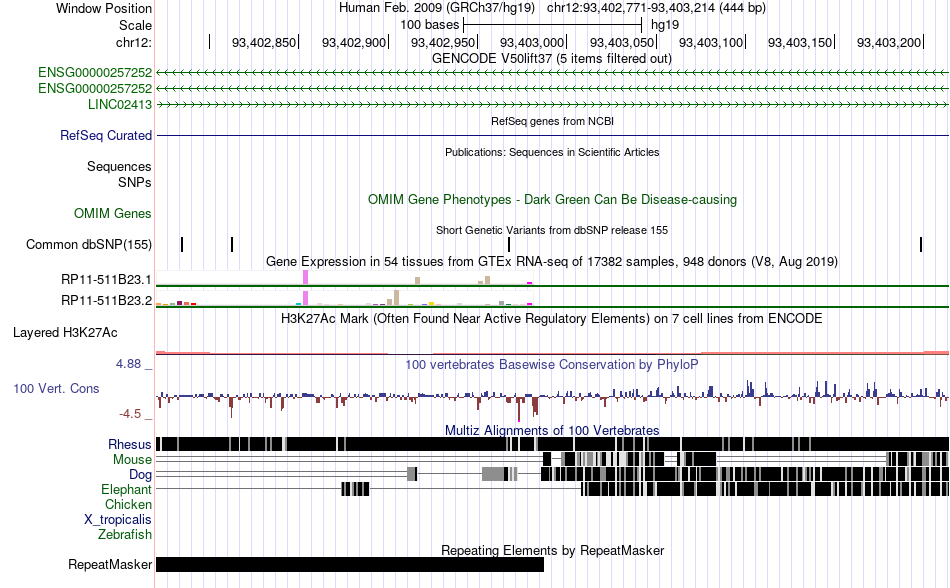Click the Rhesus alignment label
The image size is (950, 588).
(130, 444)
